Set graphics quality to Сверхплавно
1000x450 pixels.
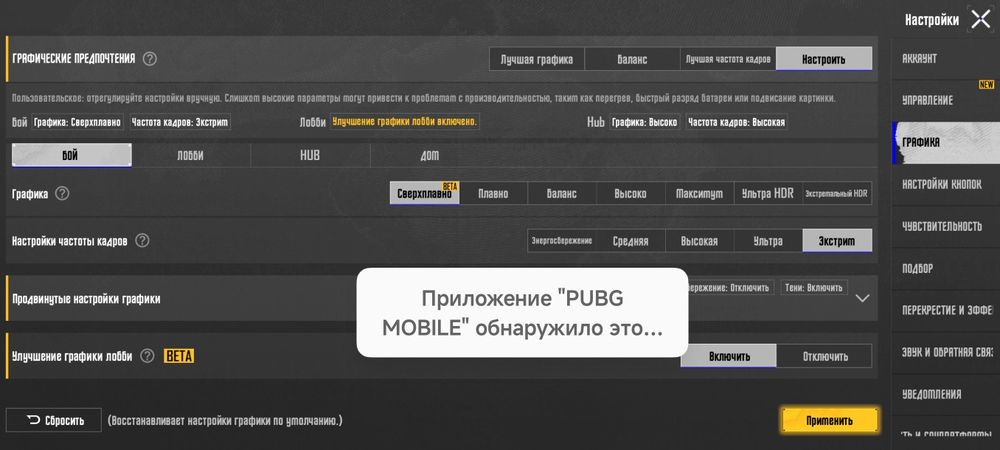(424, 194)
